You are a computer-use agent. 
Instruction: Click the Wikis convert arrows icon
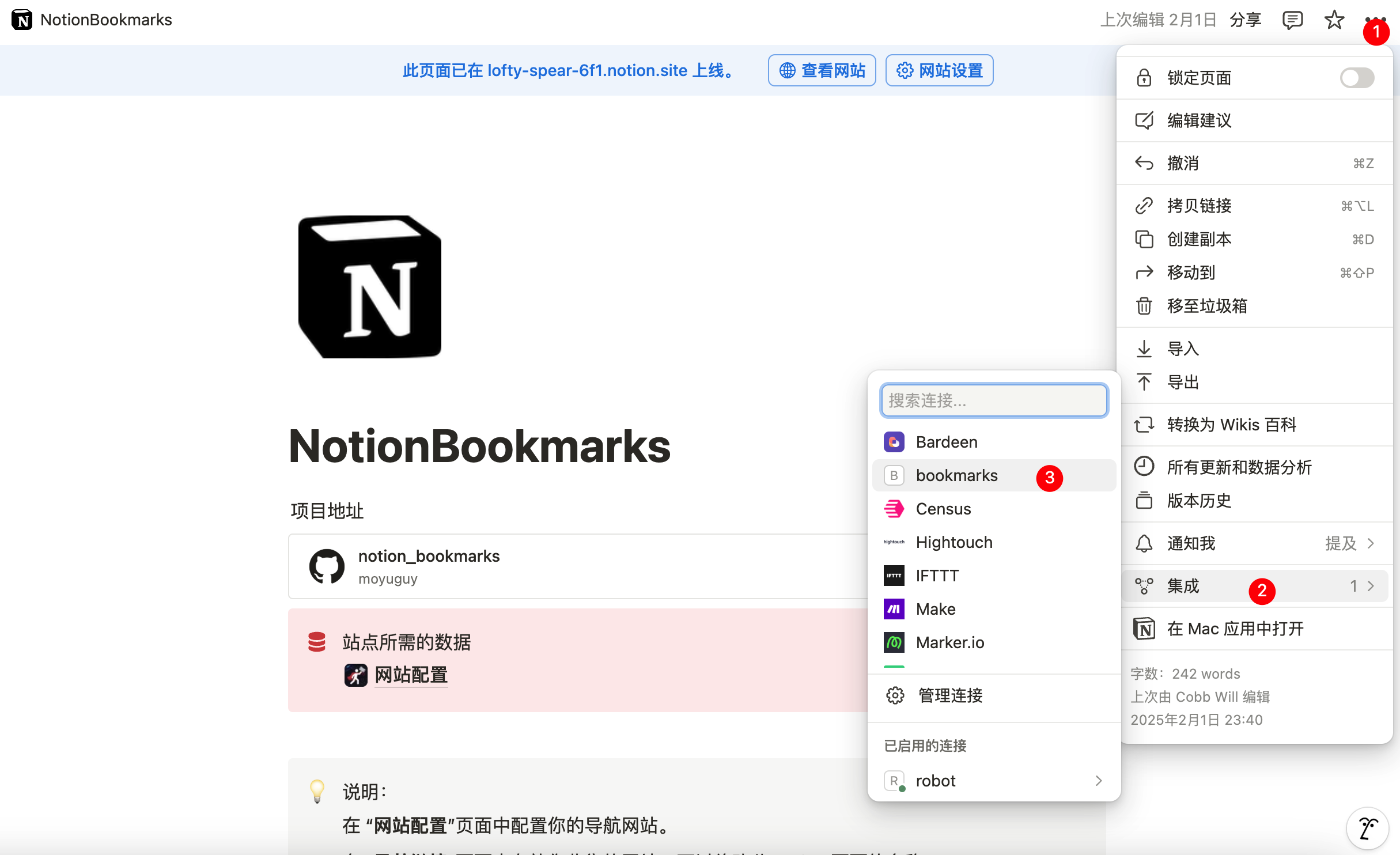point(1144,425)
